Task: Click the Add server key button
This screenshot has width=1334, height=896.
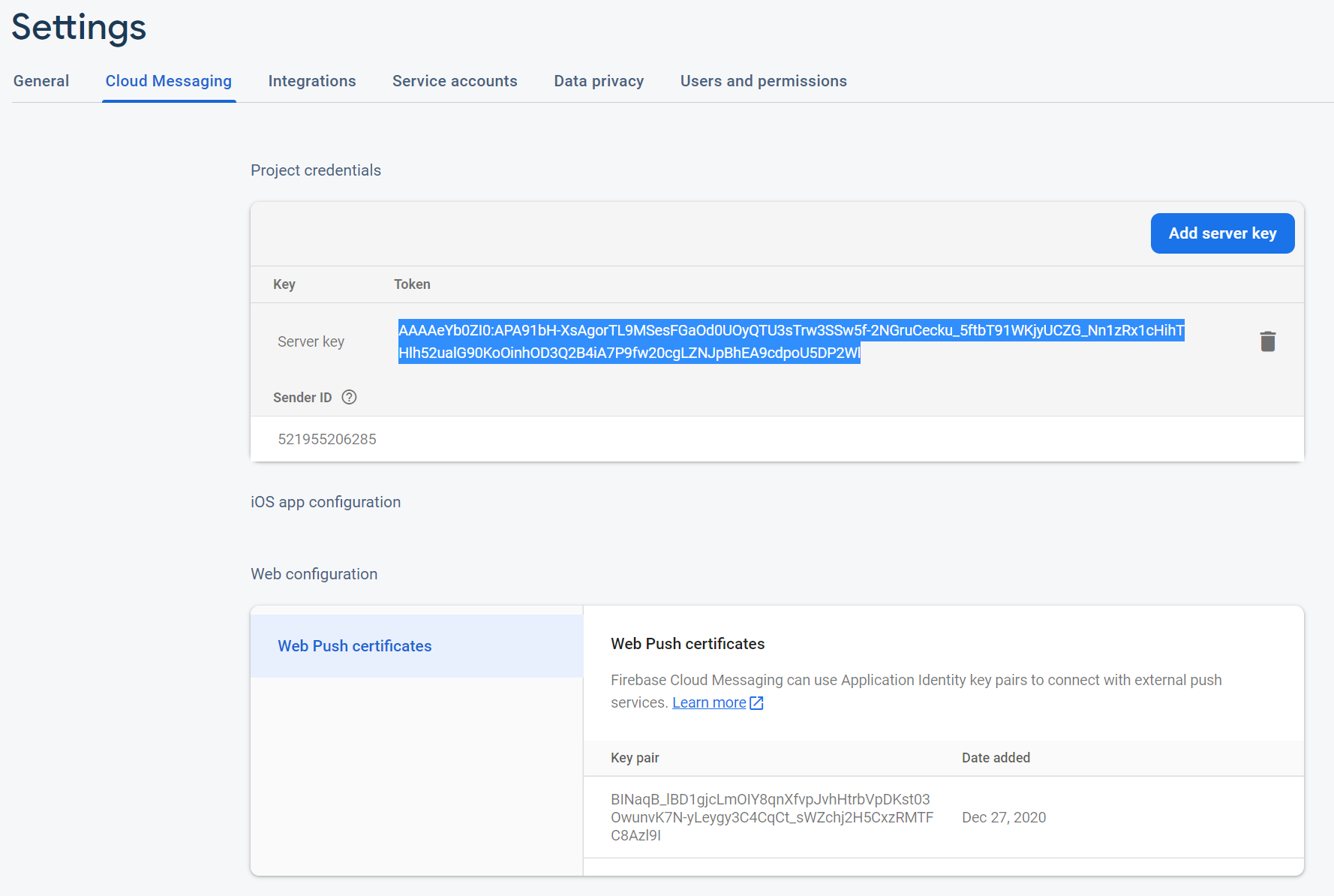Action: pos(1222,233)
